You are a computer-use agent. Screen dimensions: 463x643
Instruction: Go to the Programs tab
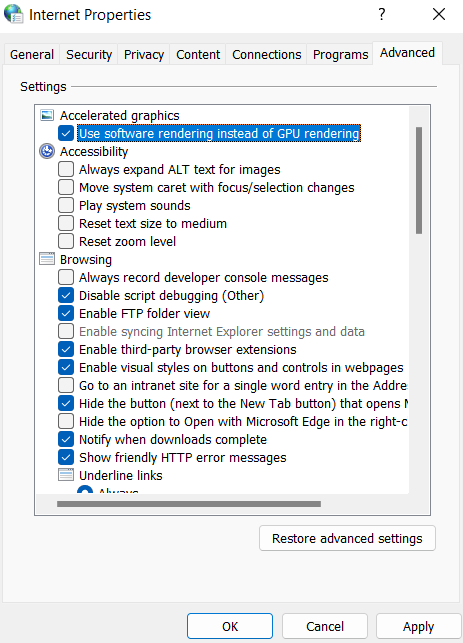coord(340,55)
